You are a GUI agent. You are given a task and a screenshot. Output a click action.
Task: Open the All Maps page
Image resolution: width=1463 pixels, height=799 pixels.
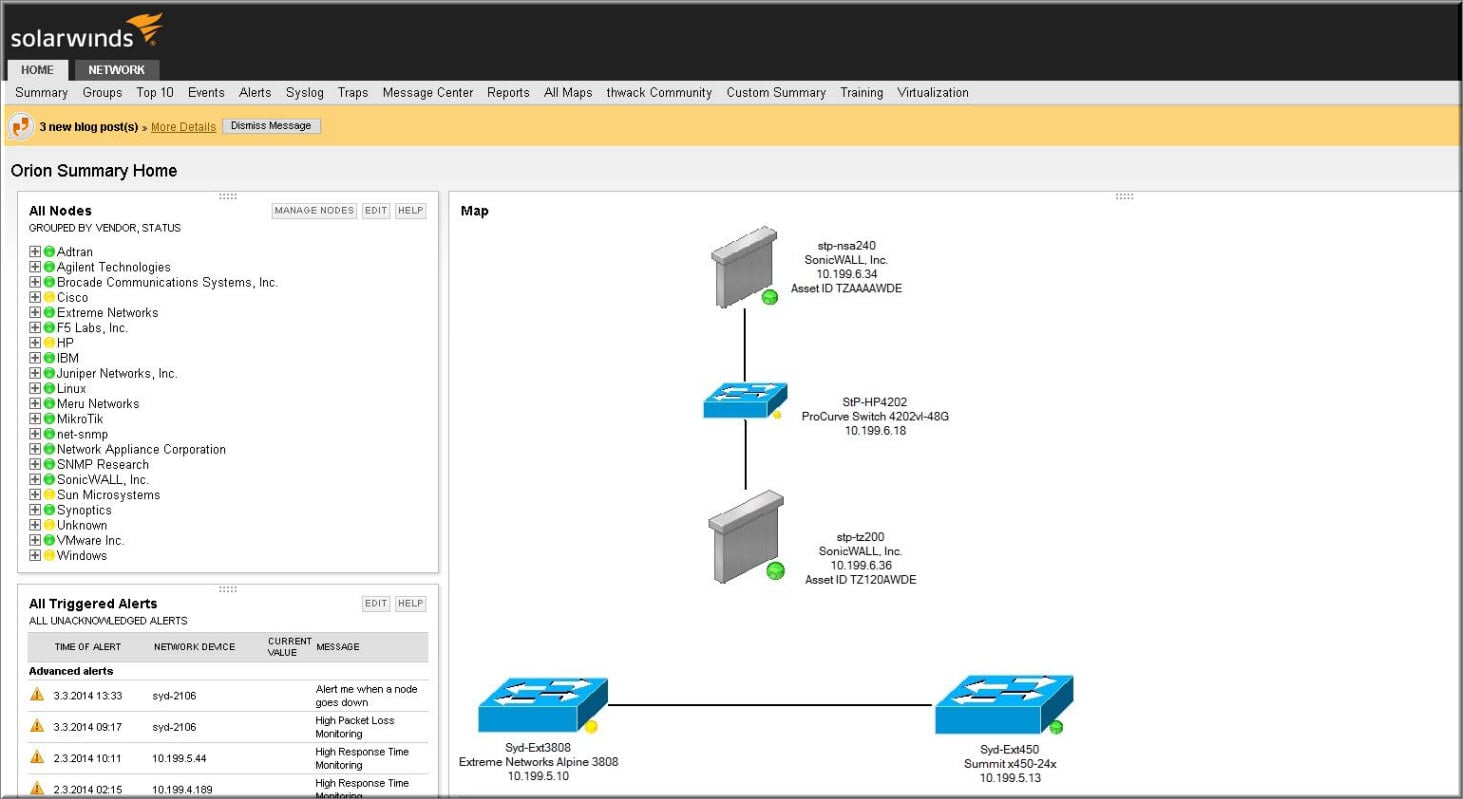pos(568,93)
